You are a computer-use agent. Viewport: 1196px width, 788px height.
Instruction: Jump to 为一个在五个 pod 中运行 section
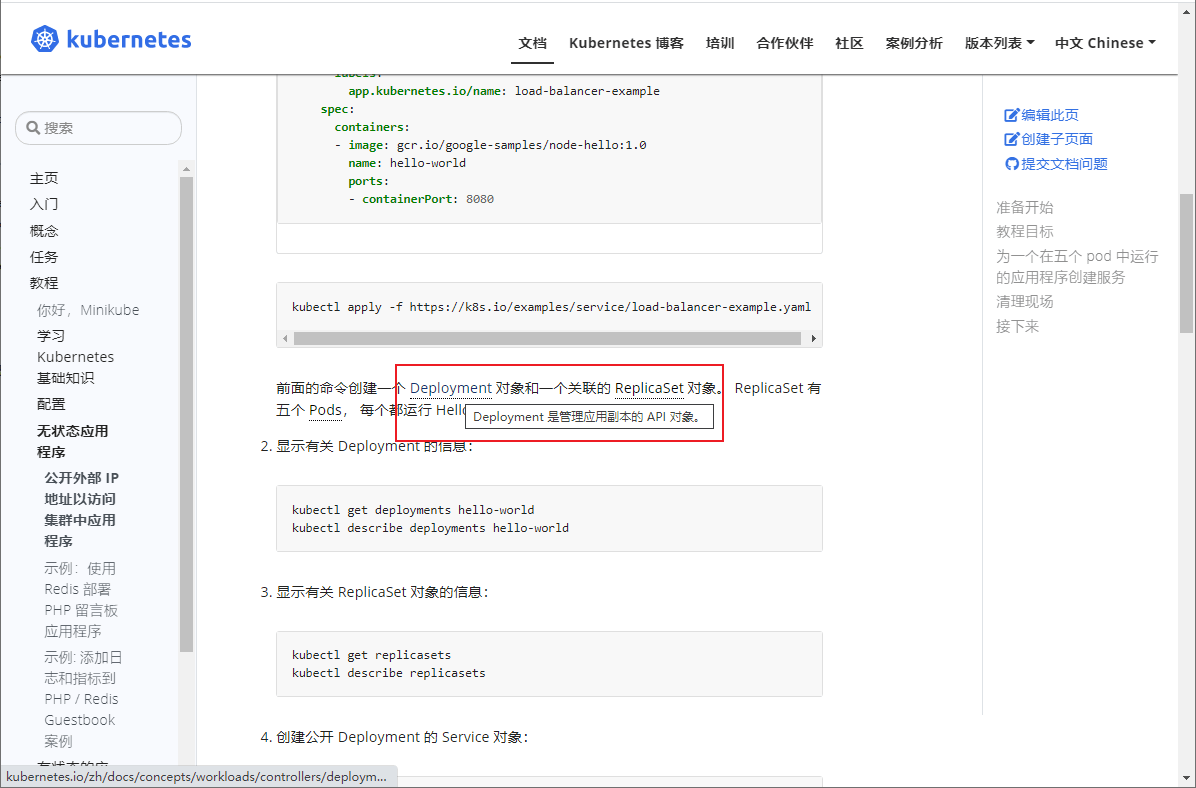pos(1076,266)
